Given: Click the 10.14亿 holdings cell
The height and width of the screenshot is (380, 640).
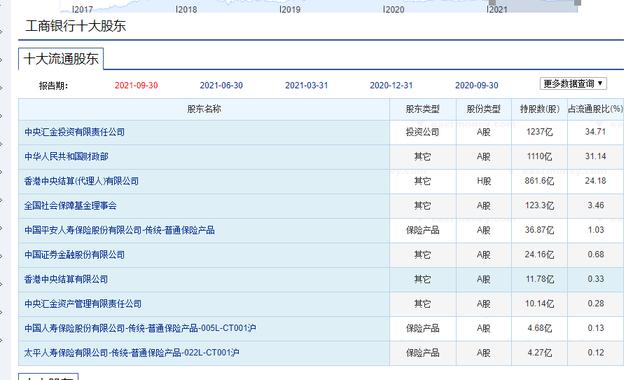Looking at the screenshot, I should [x=540, y=304].
